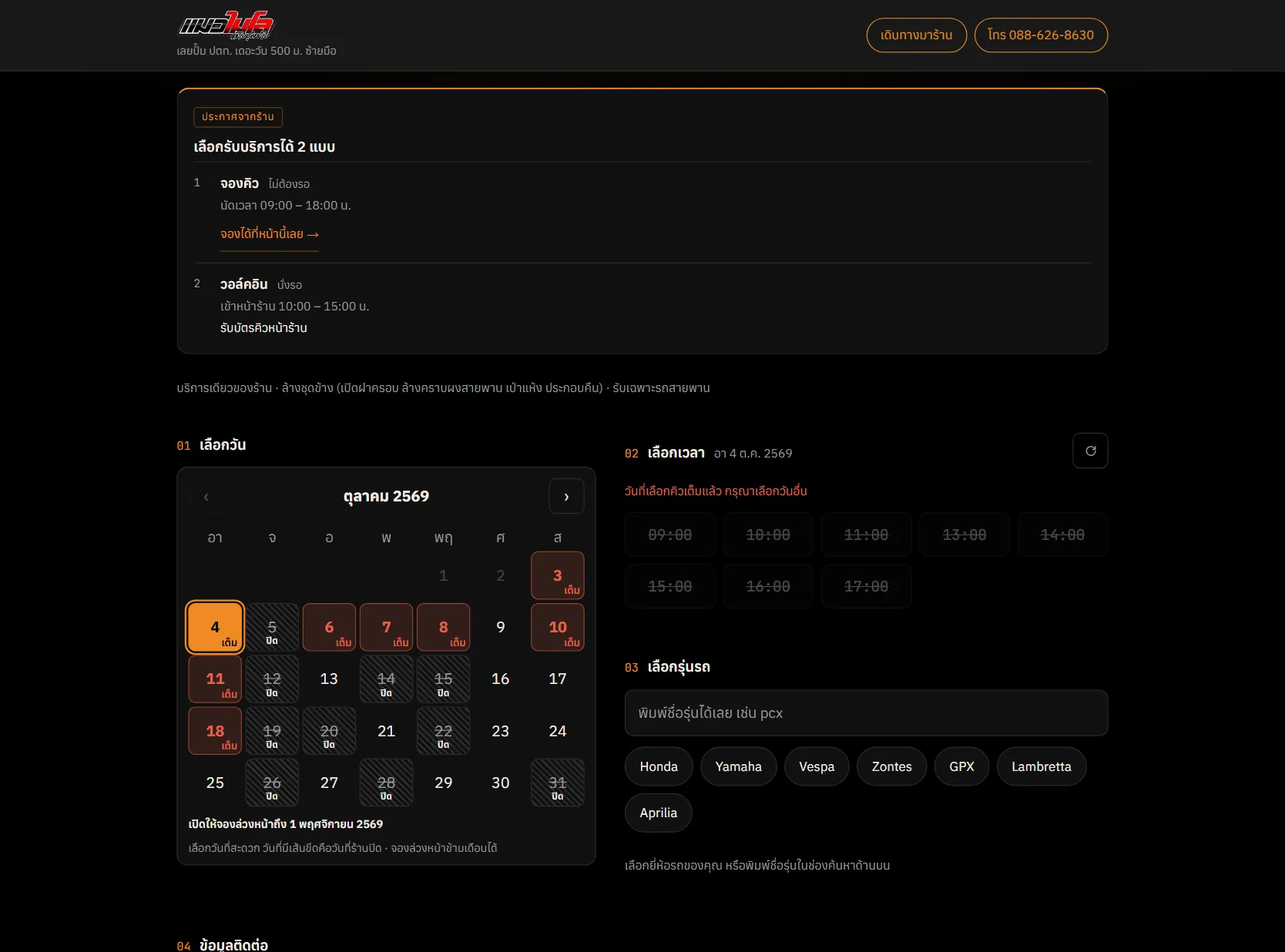The width and height of the screenshot is (1285, 952).
Task: Choose the Lambretta brand chip
Action: click(1041, 766)
